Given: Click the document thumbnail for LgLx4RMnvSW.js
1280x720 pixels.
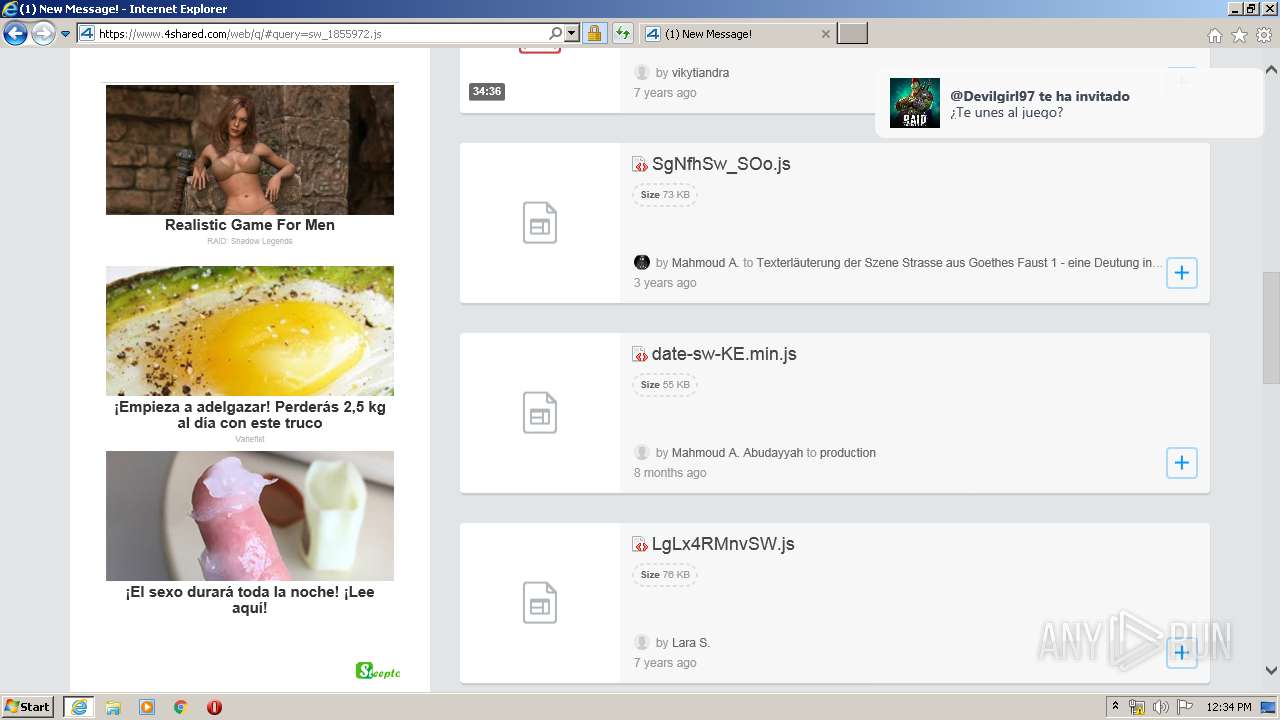Looking at the screenshot, I should pos(540,603).
